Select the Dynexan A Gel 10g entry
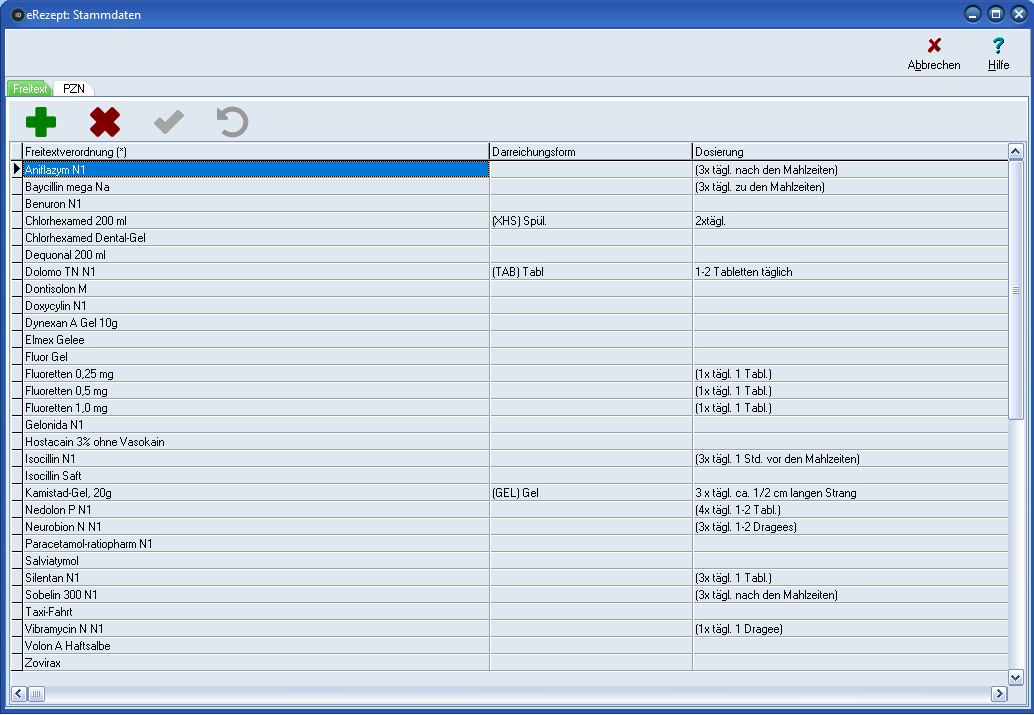The width and height of the screenshot is (1034, 715). (256, 323)
